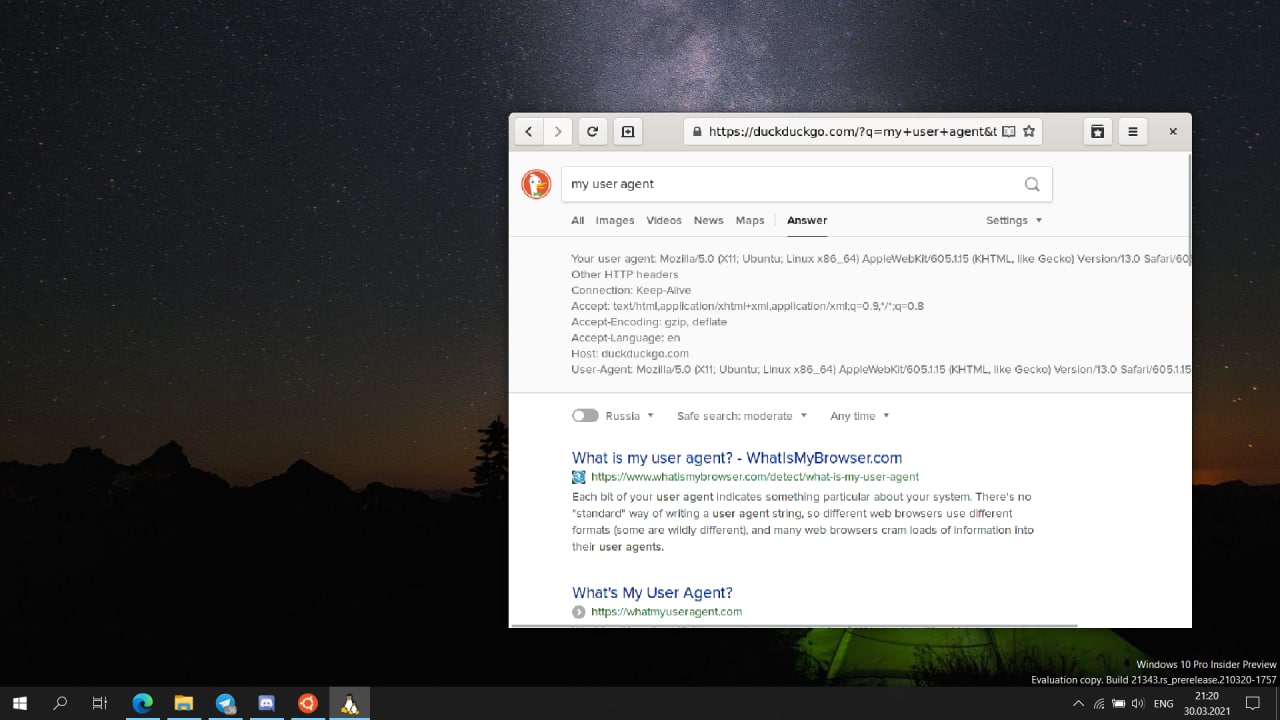This screenshot has height=720, width=1280.
Task: Open notification center
Action: (x=1252, y=704)
